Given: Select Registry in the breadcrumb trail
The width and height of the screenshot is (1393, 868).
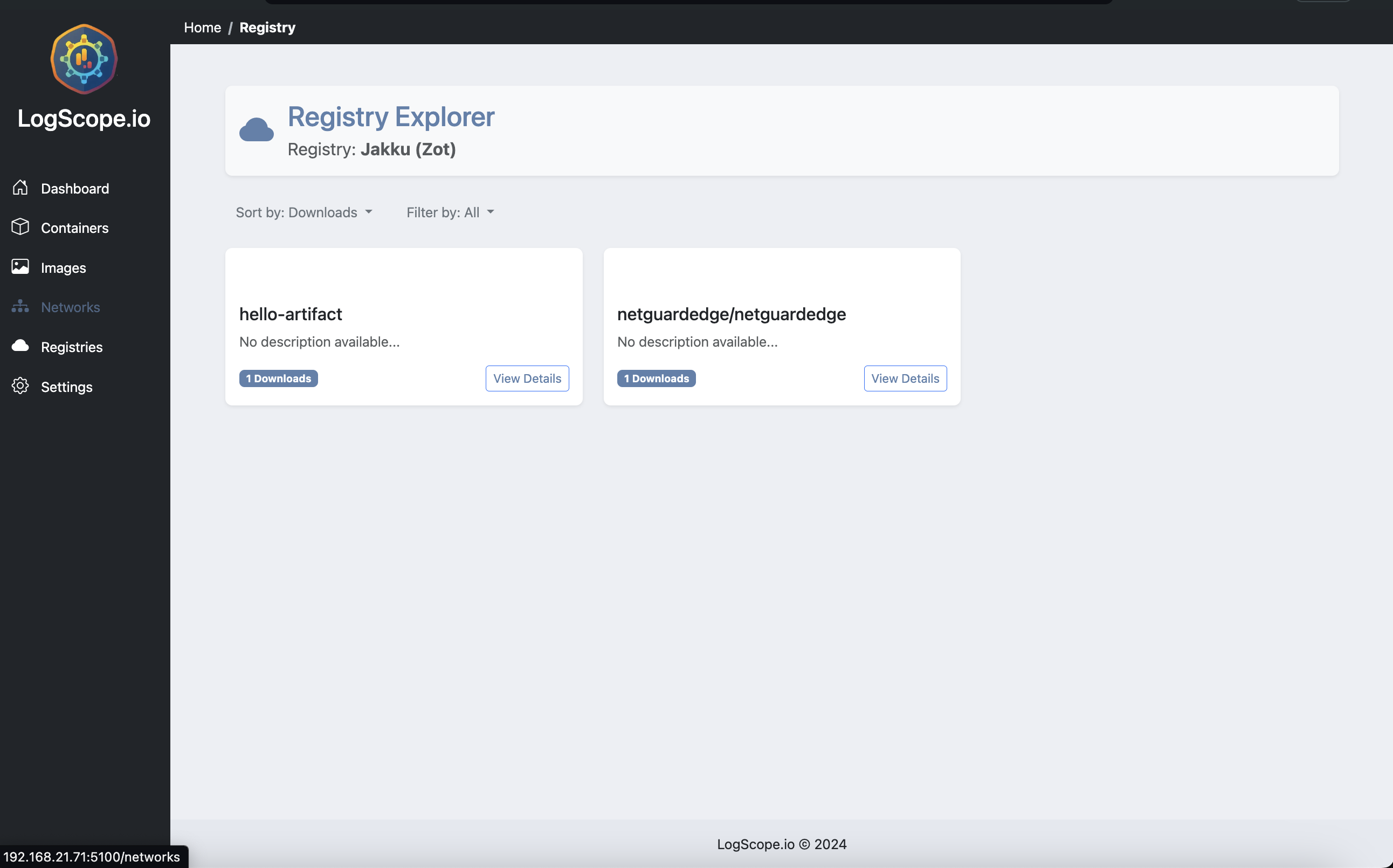Looking at the screenshot, I should click(267, 27).
